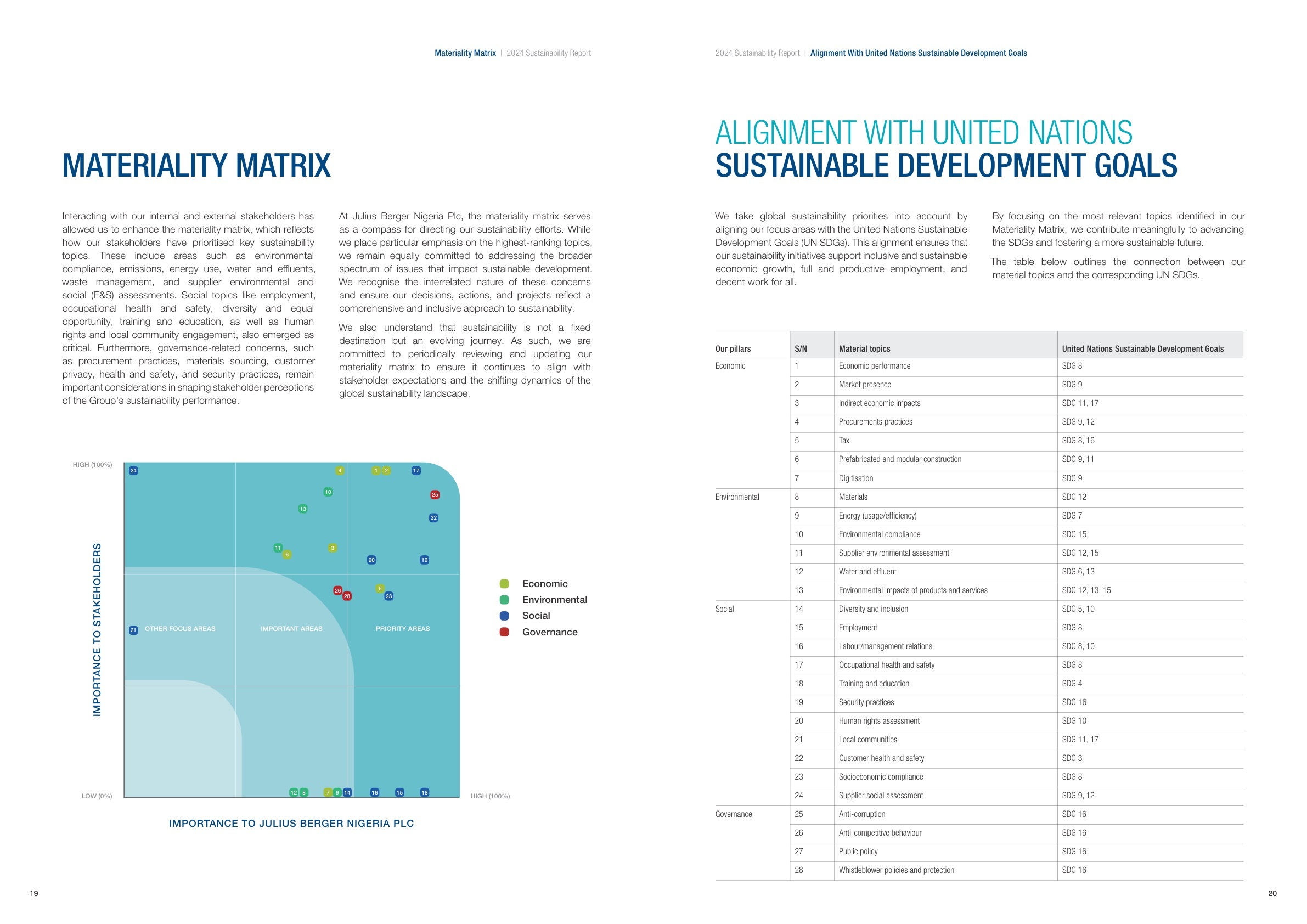Click governance marker 28 on the chart

pos(347,596)
